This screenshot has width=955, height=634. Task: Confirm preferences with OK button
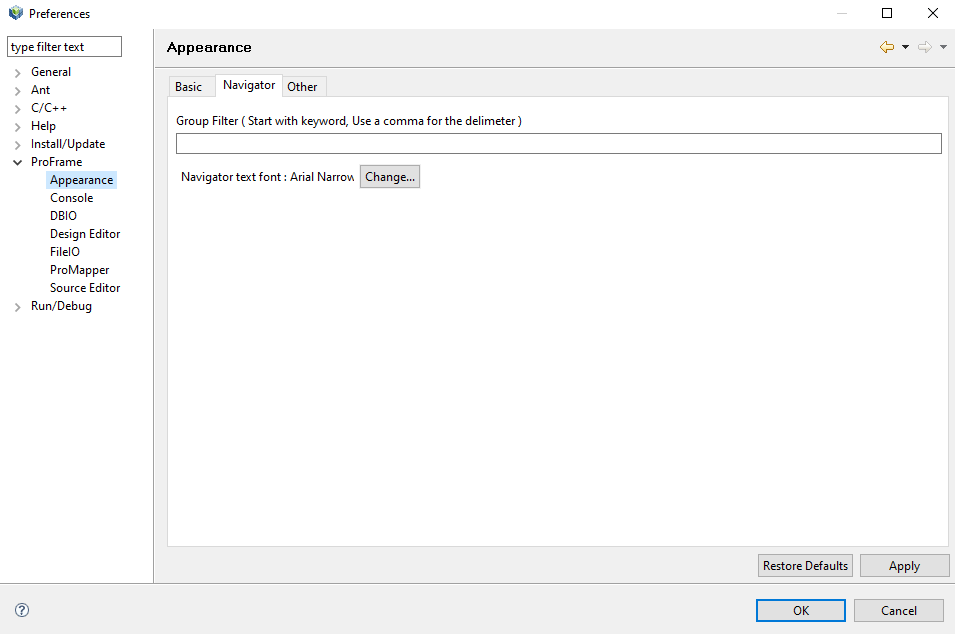(800, 611)
